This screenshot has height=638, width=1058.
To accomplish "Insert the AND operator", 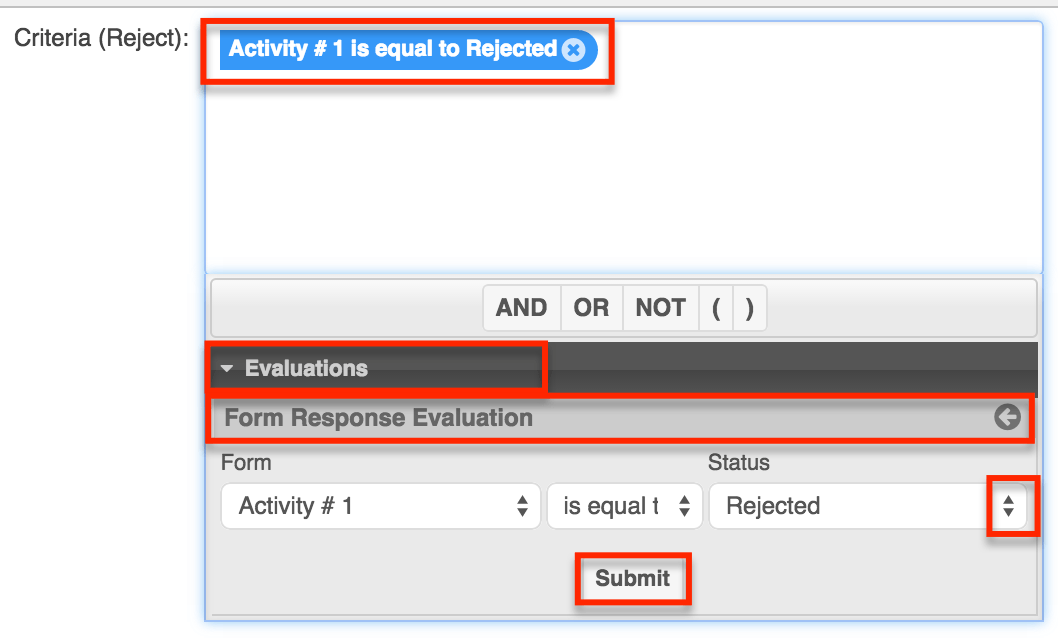I will point(521,308).
